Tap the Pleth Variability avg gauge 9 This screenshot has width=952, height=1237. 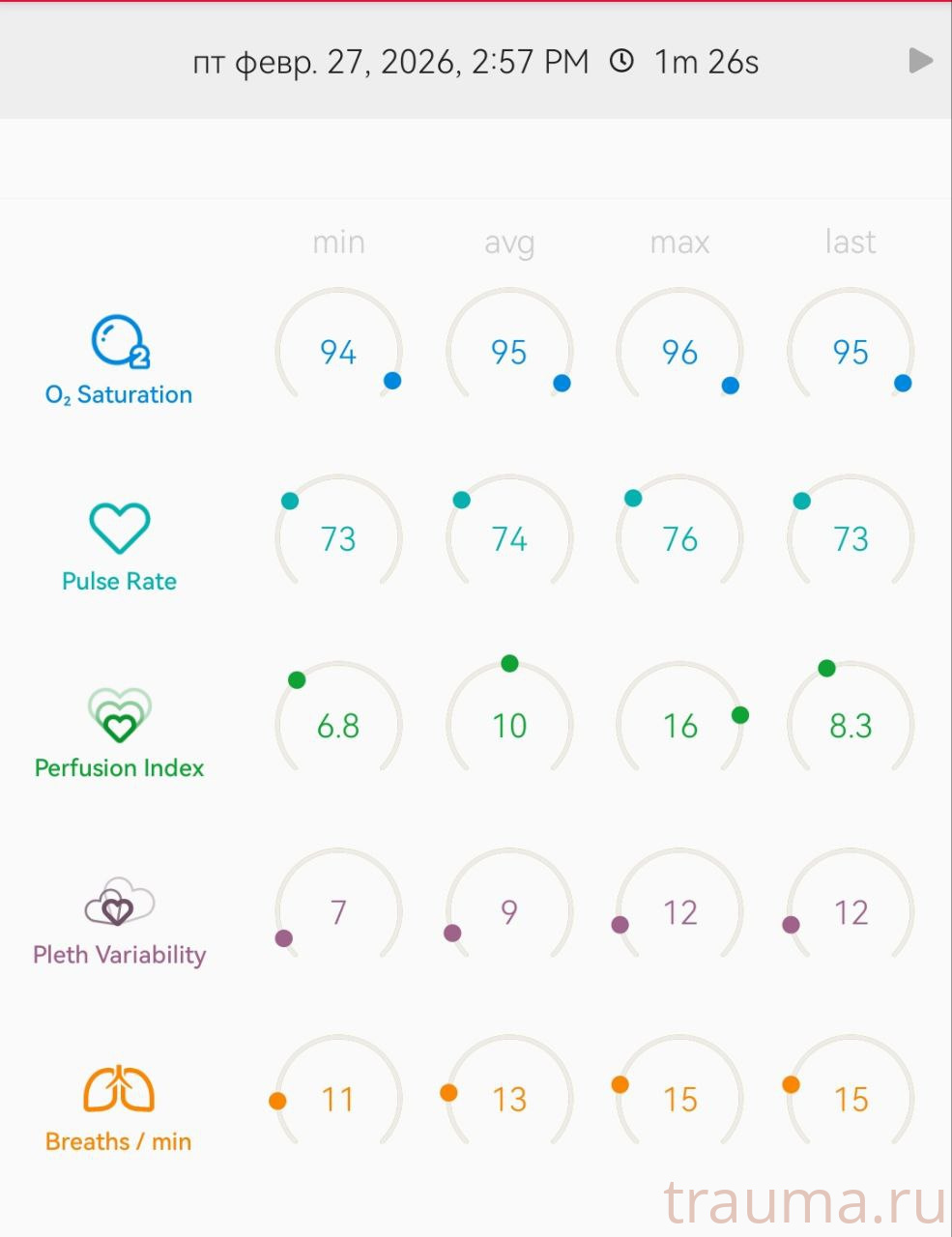[509, 911]
